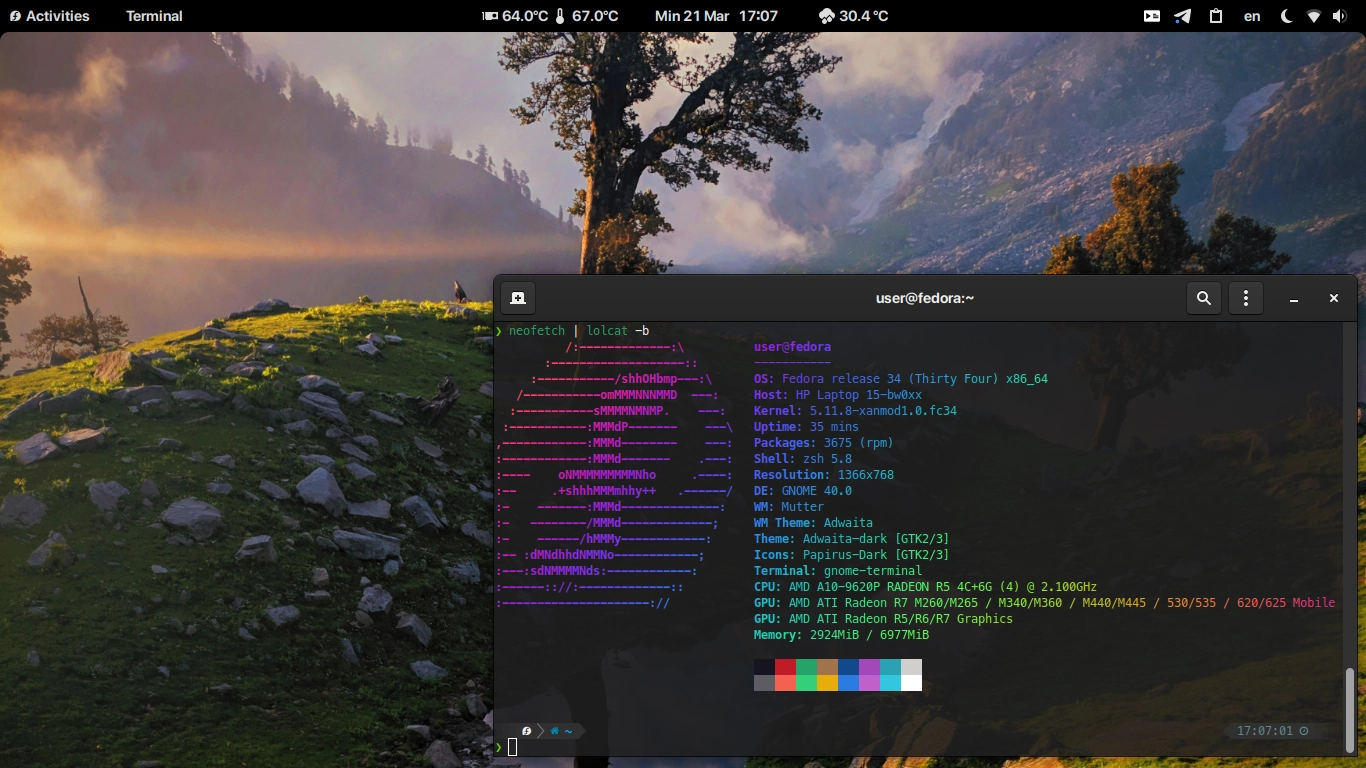Click the 64.0°C hardware temperature indicator
The image size is (1366, 768).
pyautogui.click(x=515, y=16)
